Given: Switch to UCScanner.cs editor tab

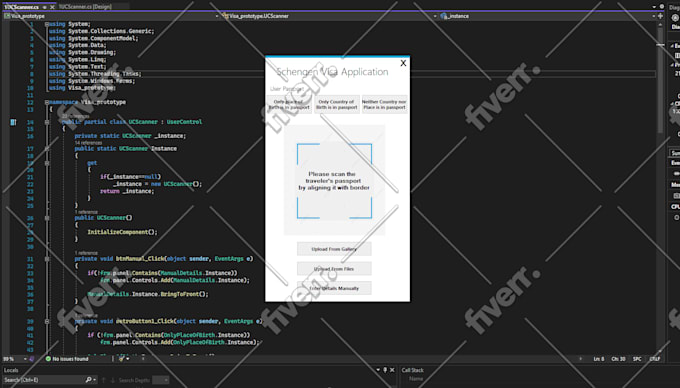Looking at the screenshot, I should 22,7.
